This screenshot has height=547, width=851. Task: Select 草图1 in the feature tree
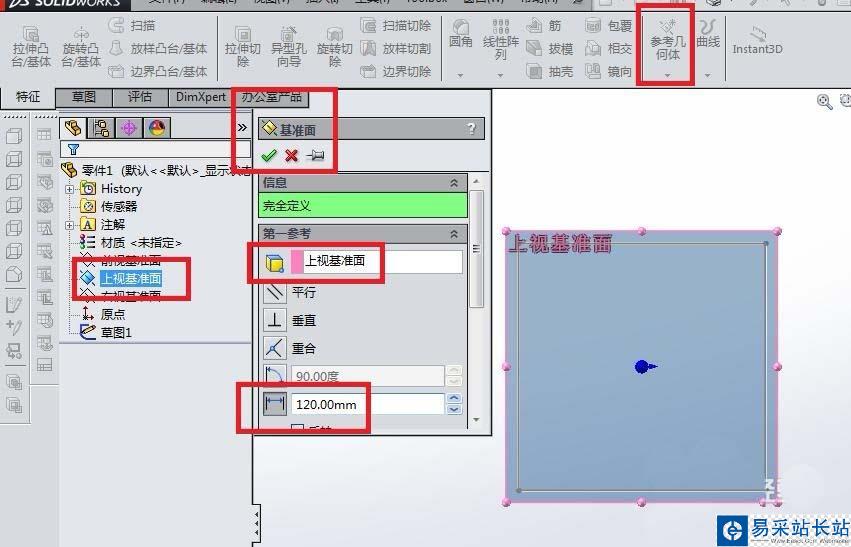coord(105,332)
